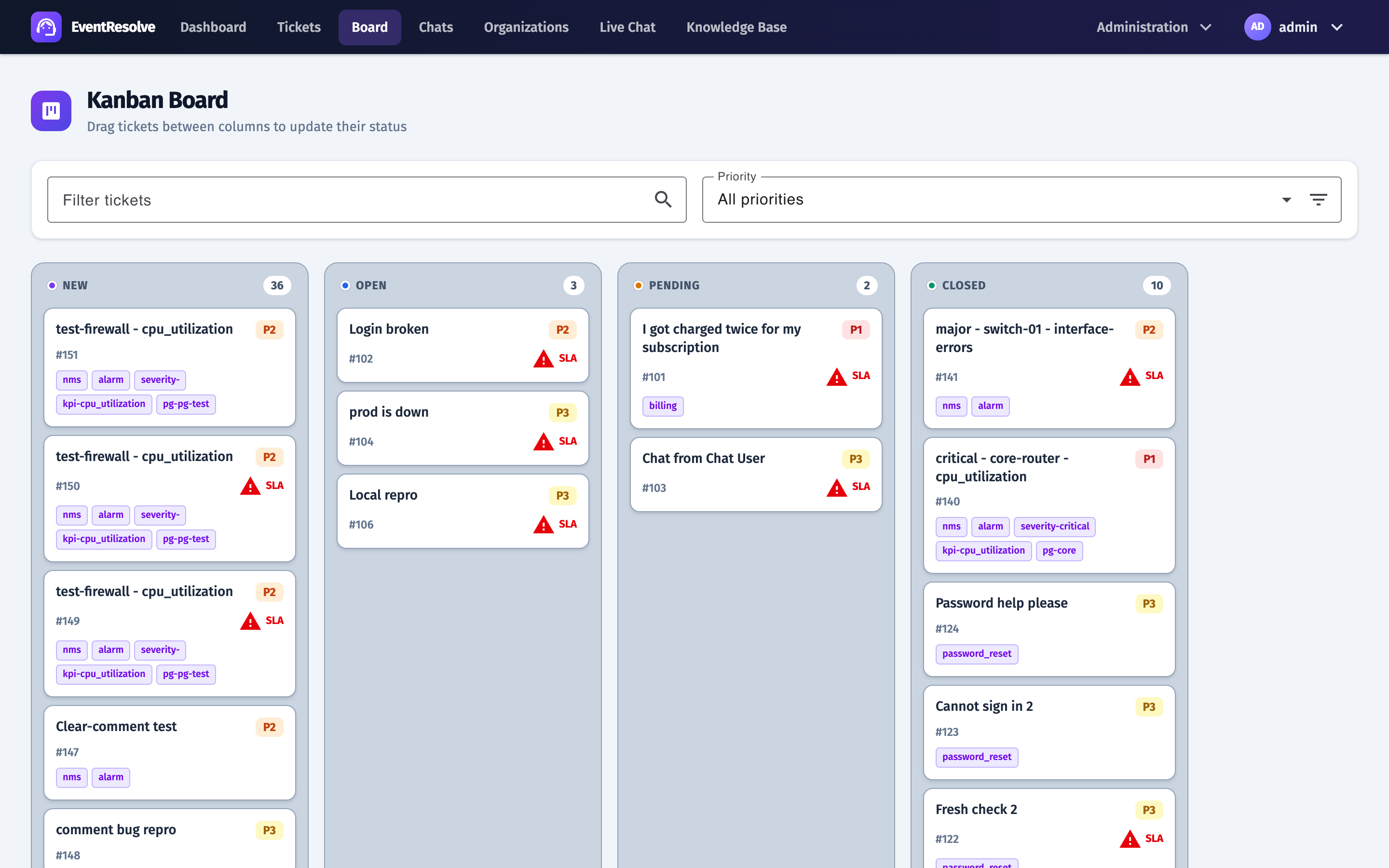The width and height of the screenshot is (1389, 868).
Task: Open the Clear-comment test ticket
Action: click(169, 753)
